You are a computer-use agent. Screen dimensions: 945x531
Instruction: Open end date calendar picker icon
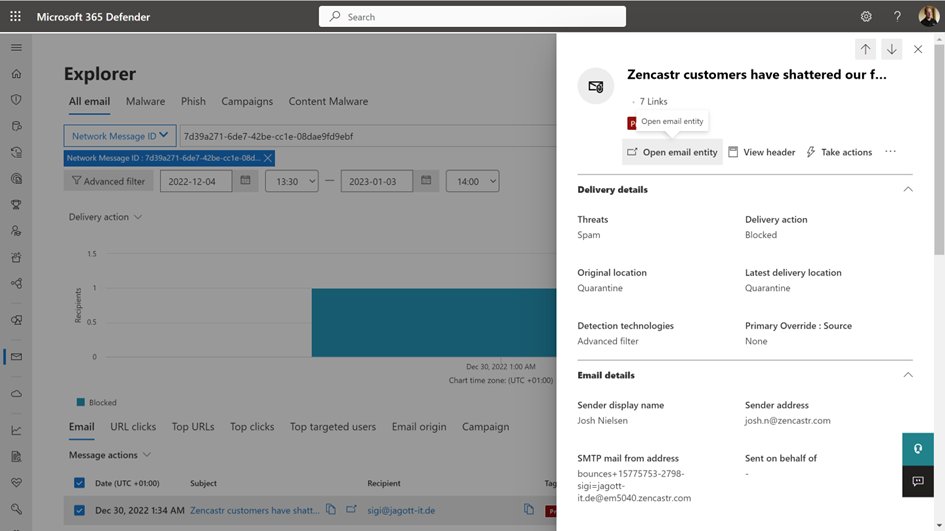tap(426, 180)
